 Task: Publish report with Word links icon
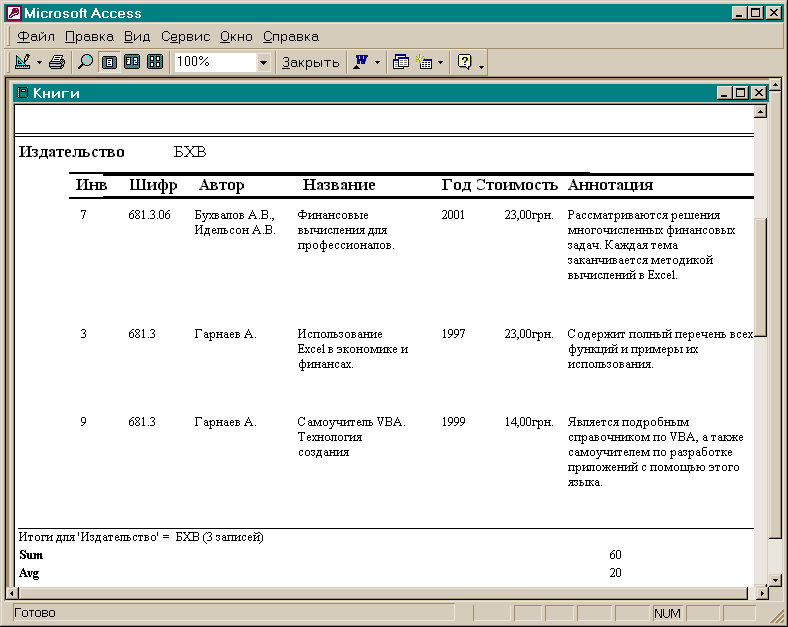pyautogui.click(x=361, y=62)
